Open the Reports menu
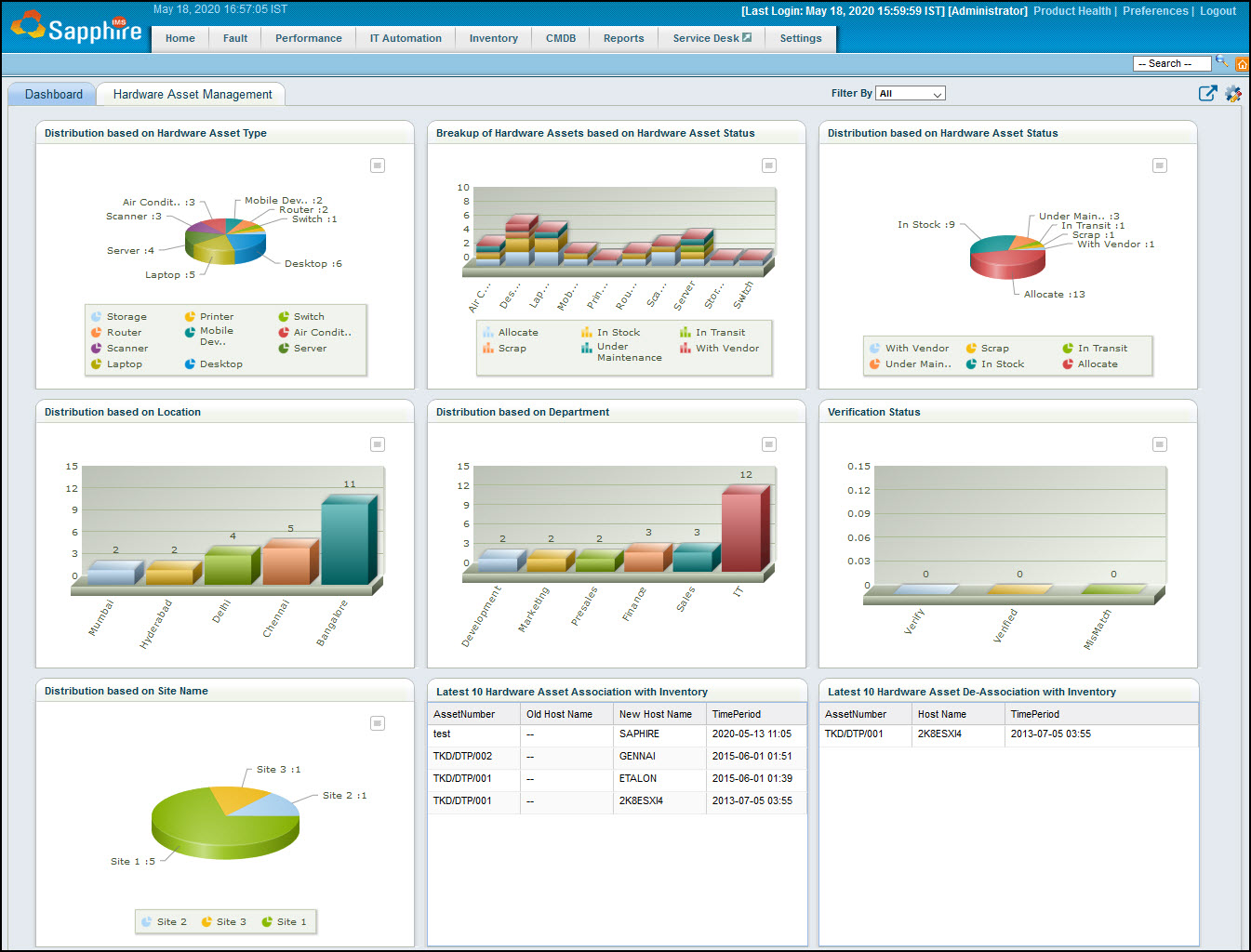The height and width of the screenshot is (952, 1251). [x=623, y=37]
